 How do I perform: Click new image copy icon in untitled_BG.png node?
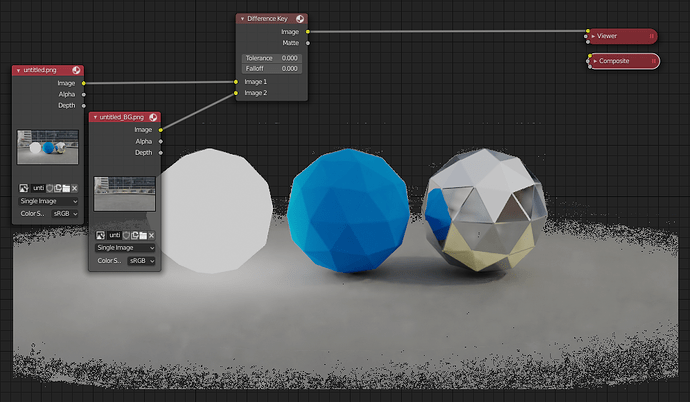pyautogui.click(x=135, y=235)
